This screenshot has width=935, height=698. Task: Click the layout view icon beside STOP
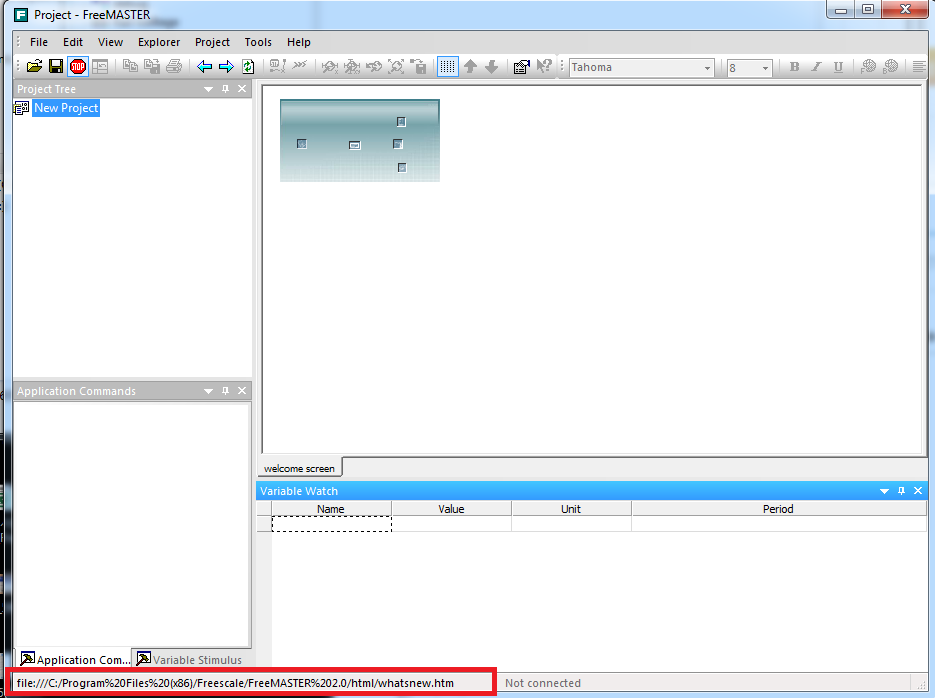100,66
